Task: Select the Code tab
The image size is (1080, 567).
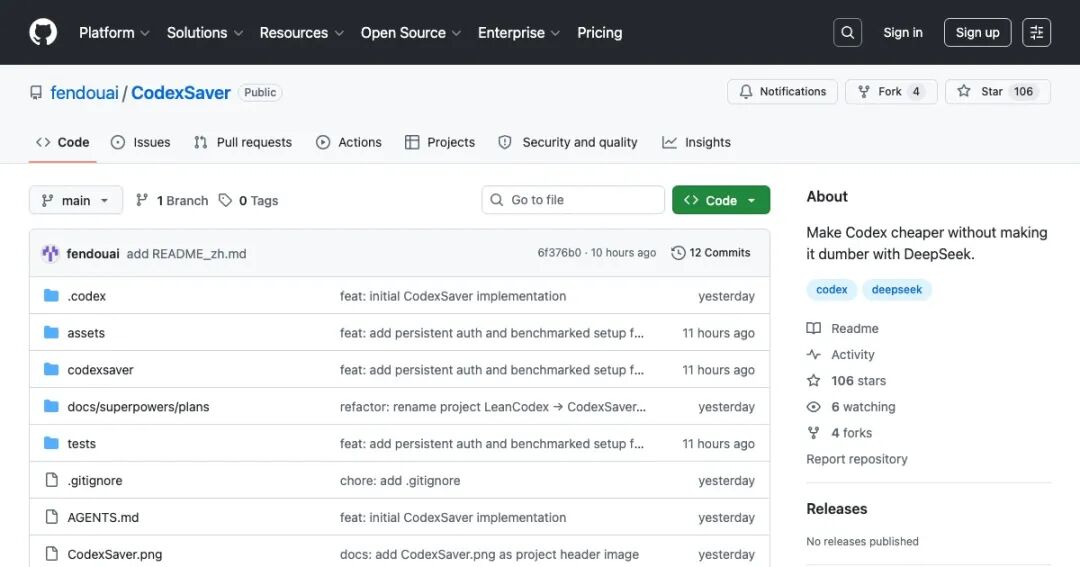Action: 63,142
